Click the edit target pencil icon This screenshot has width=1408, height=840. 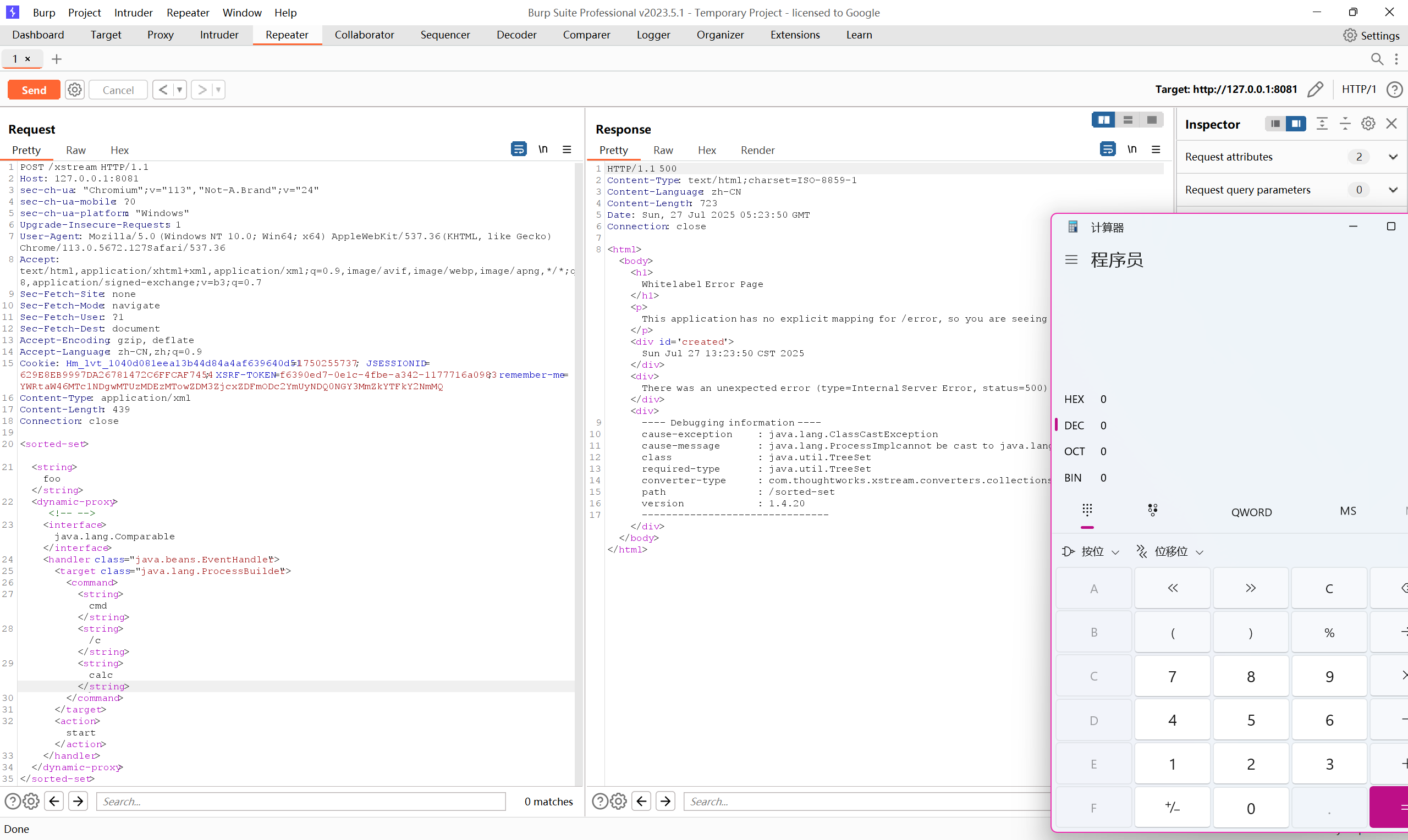click(x=1315, y=90)
